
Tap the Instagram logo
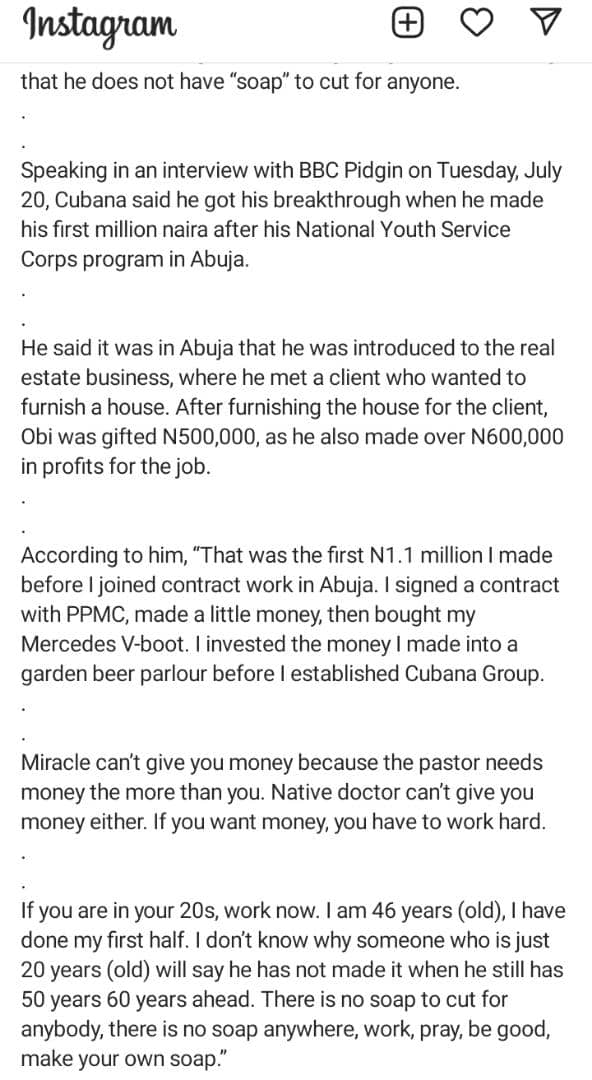point(100,25)
